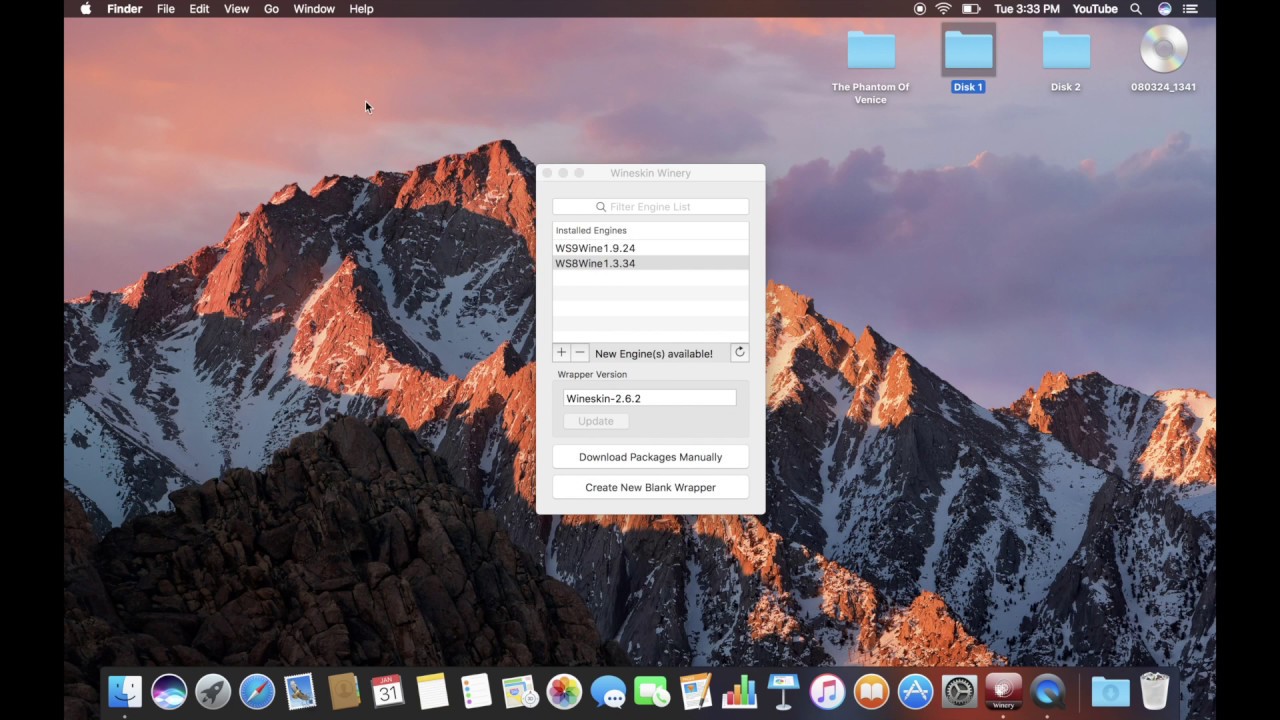
Task: Select The Phantom Of Venice desktop folder
Action: (871, 66)
